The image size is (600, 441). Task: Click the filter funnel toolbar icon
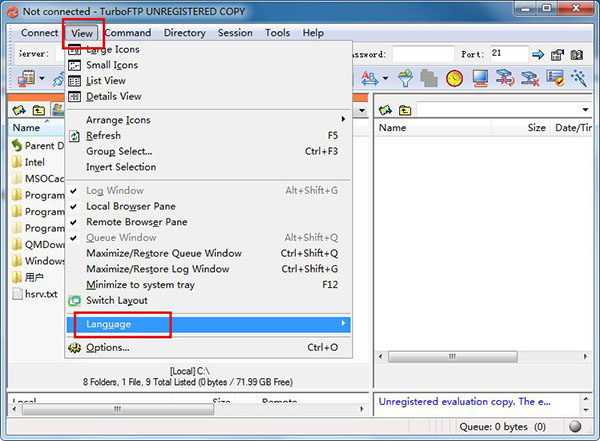pos(405,78)
